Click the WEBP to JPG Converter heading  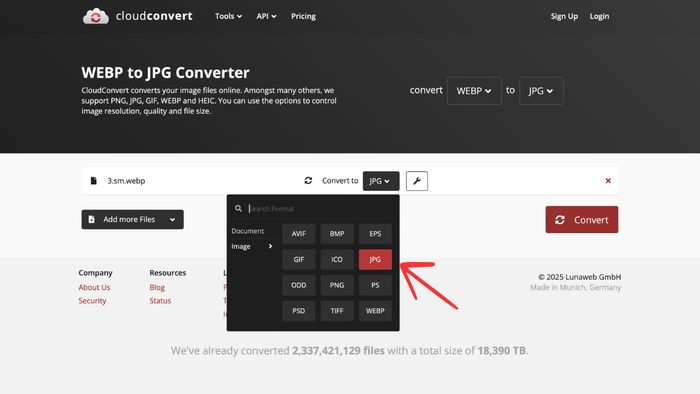pos(165,72)
